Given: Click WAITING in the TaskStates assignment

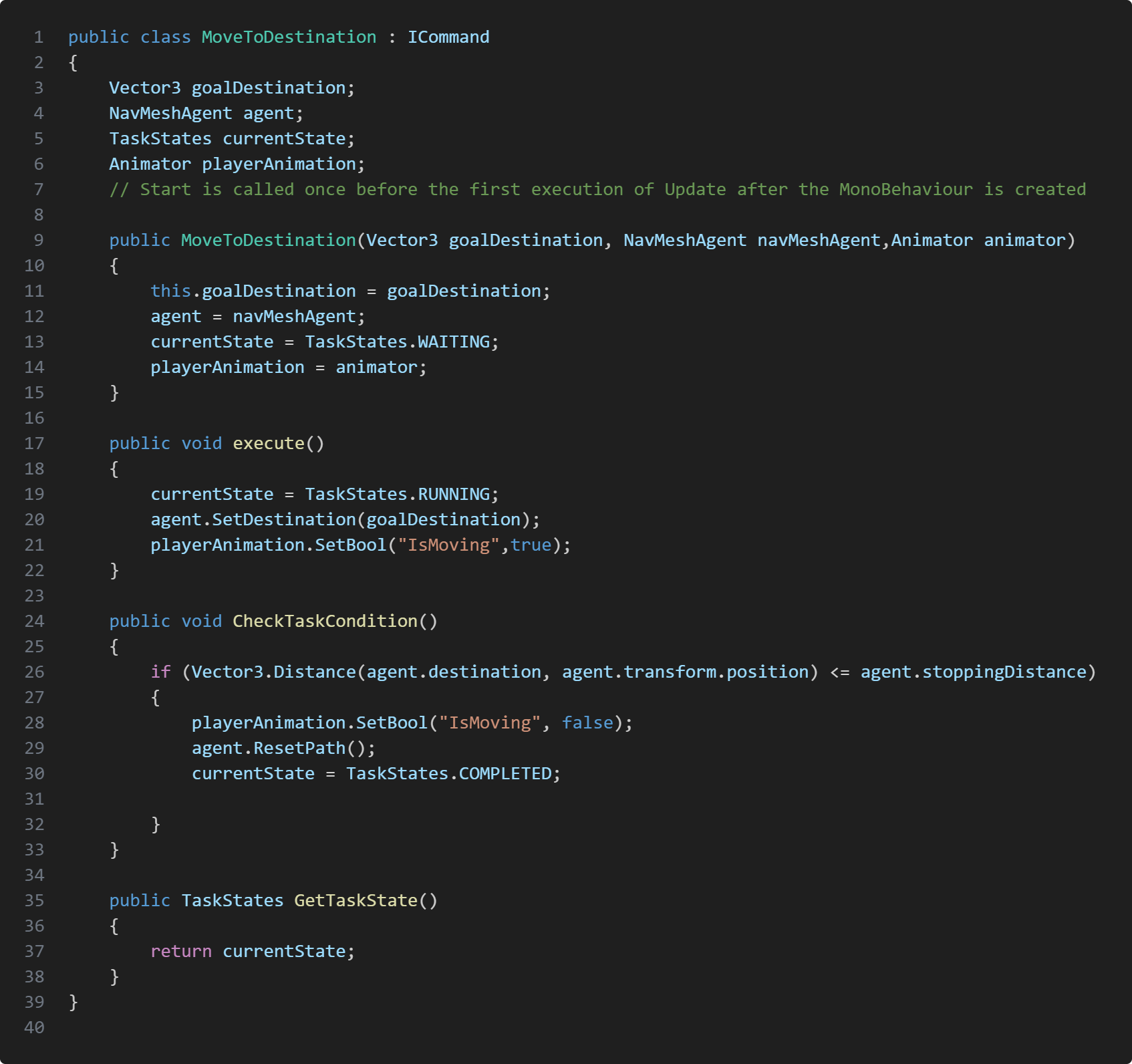Looking at the screenshot, I should click(x=454, y=342).
